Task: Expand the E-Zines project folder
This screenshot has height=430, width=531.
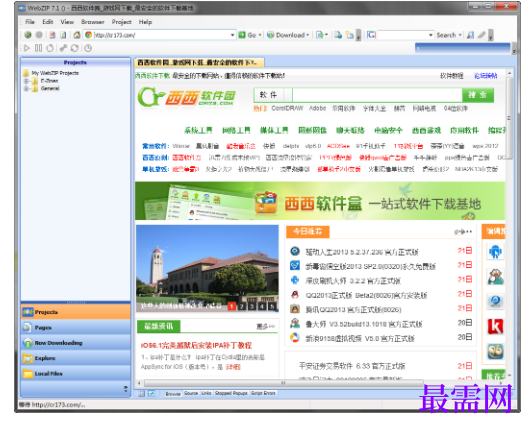Action: tap(26, 81)
